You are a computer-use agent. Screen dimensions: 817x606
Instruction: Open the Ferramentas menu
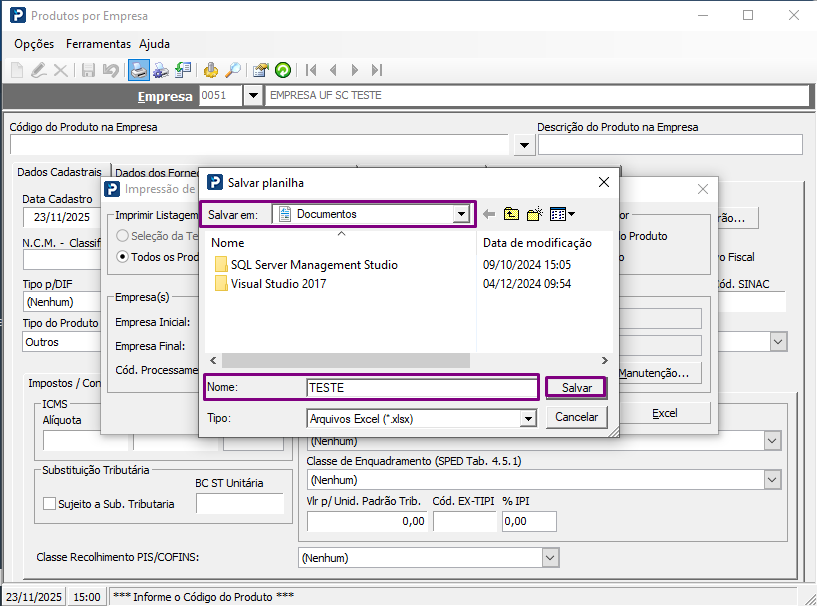[98, 44]
